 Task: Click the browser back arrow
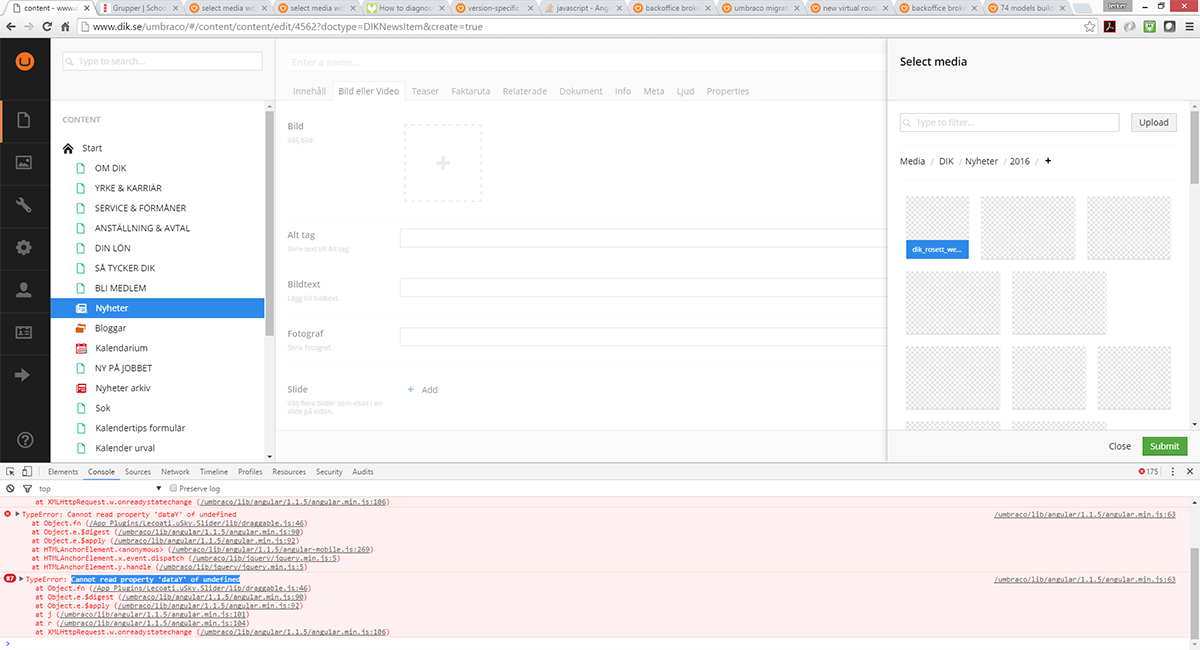12,27
